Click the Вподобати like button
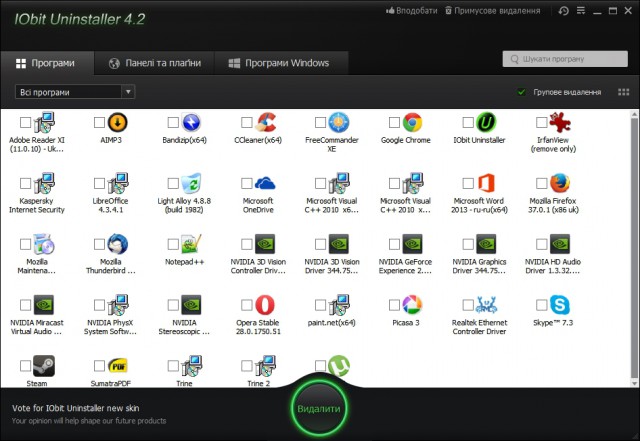 point(411,11)
